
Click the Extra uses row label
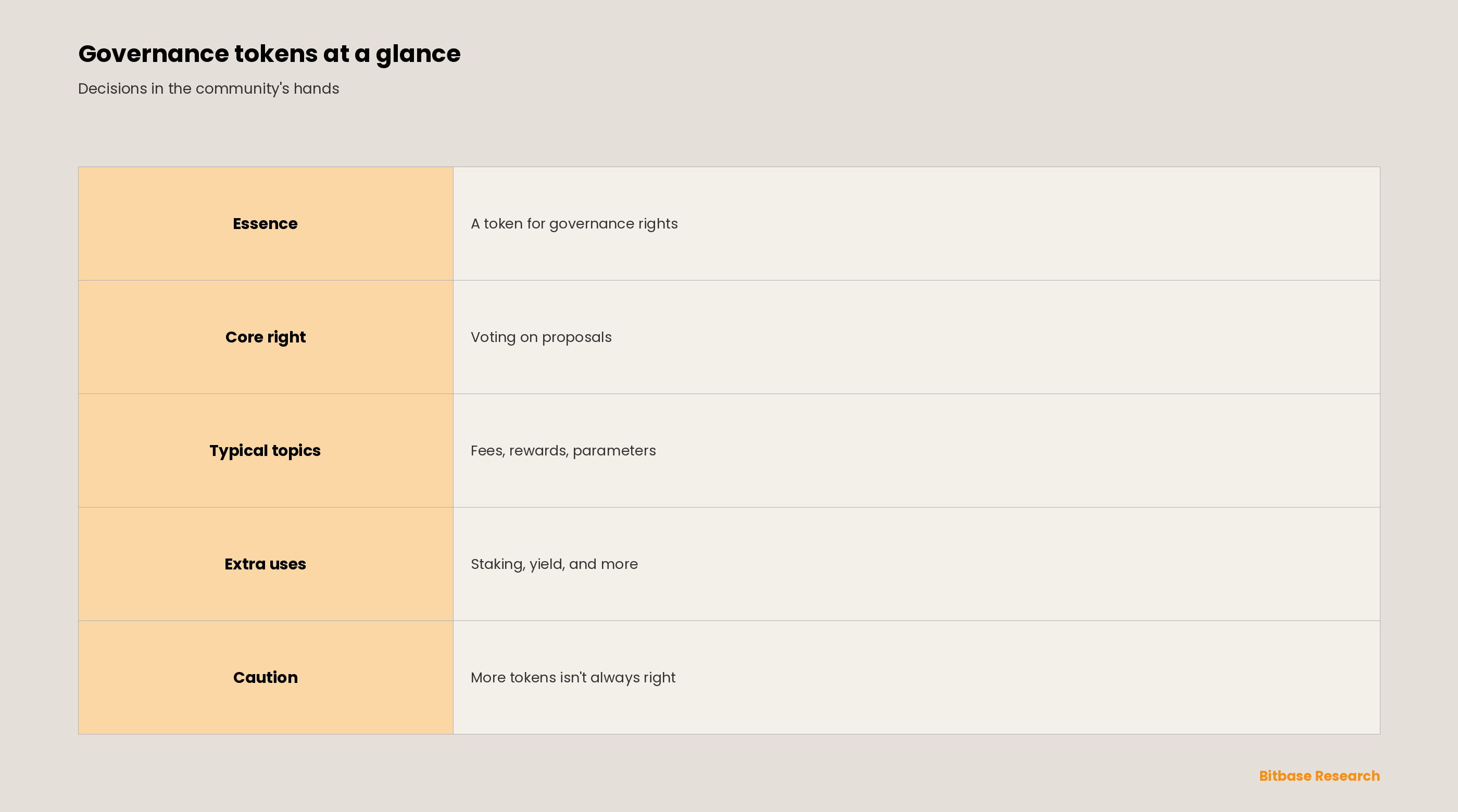266,564
